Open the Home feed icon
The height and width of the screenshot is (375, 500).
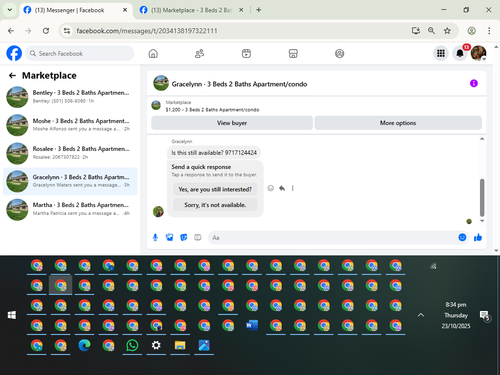tap(153, 53)
